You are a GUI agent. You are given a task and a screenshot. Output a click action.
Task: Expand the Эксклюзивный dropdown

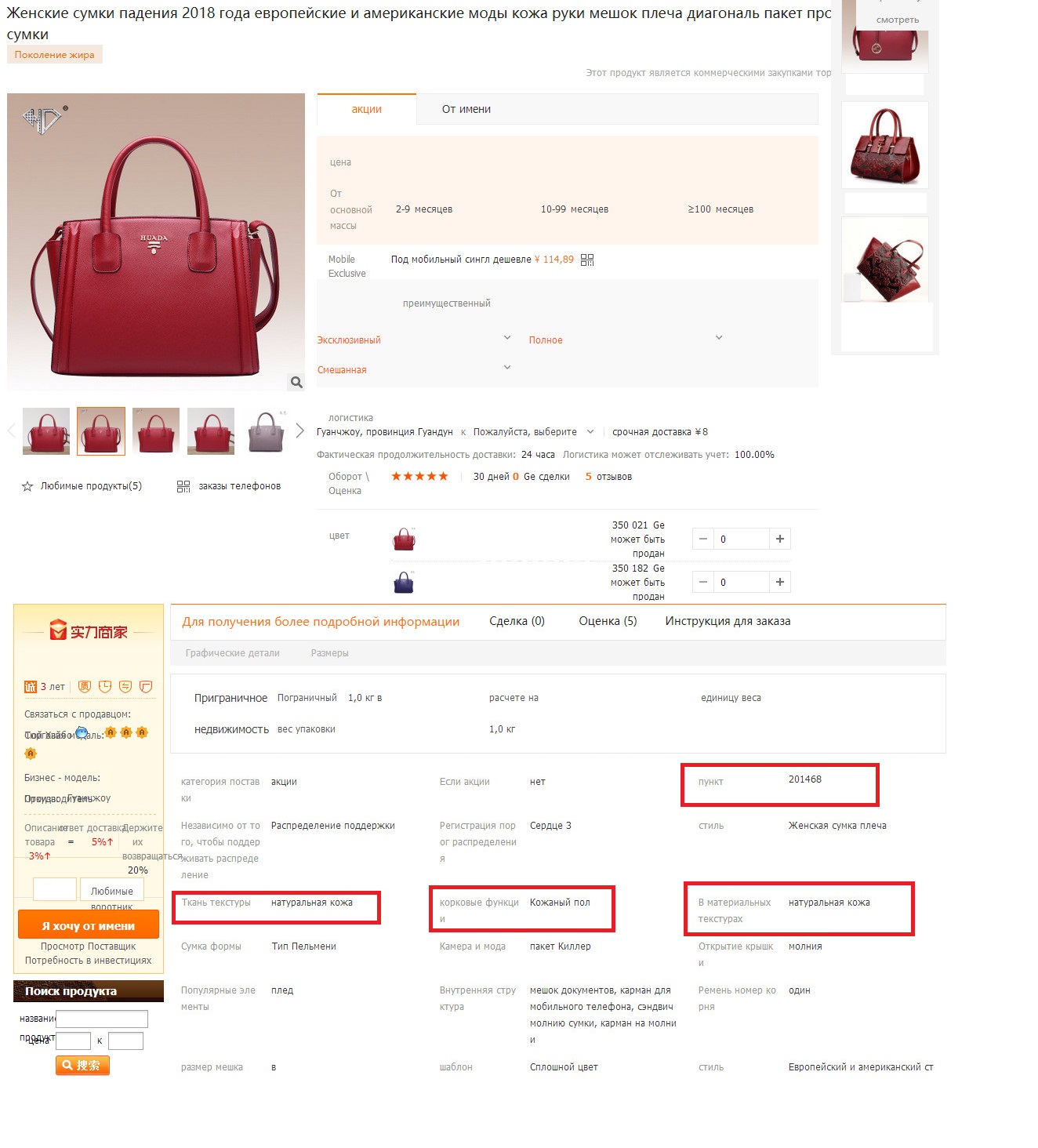tap(507, 338)
